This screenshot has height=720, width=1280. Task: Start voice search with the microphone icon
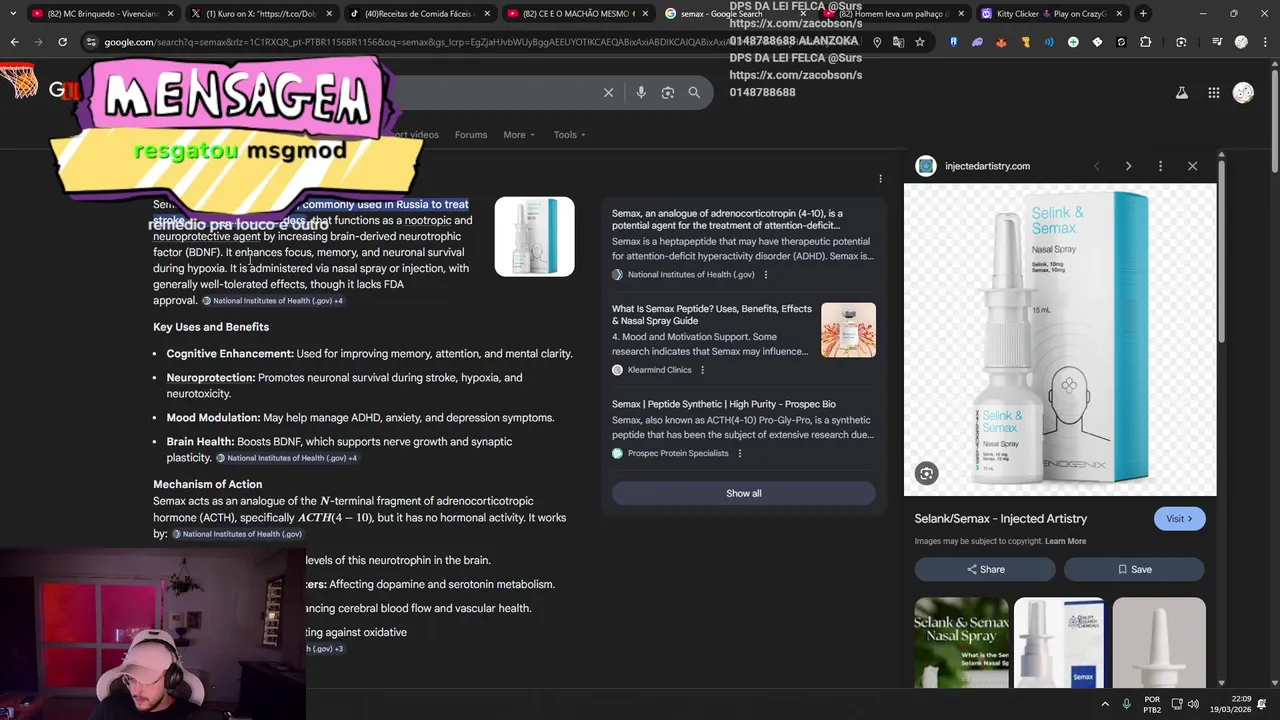pyautogui.click(x=641, y=92)
